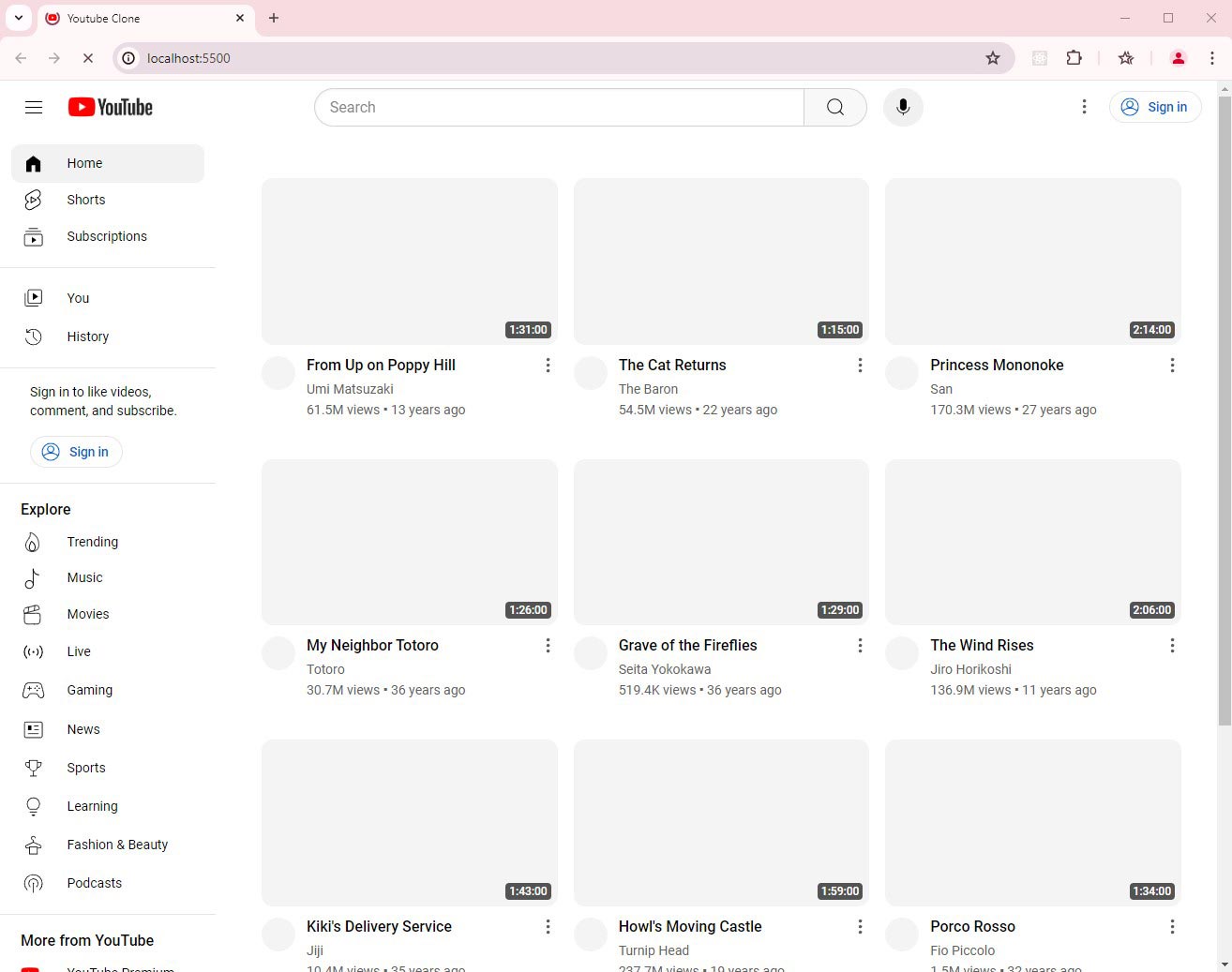The width and height of the screenshot is (1232, 972).
Task: Click the Fashion & Beauty hanger icon
Action: pos(33,845)
